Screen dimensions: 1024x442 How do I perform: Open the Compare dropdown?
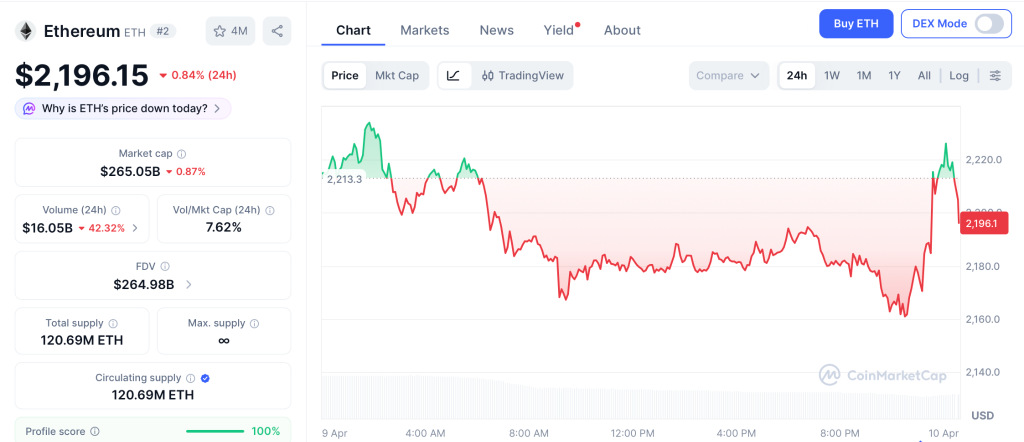click(728, 76)
